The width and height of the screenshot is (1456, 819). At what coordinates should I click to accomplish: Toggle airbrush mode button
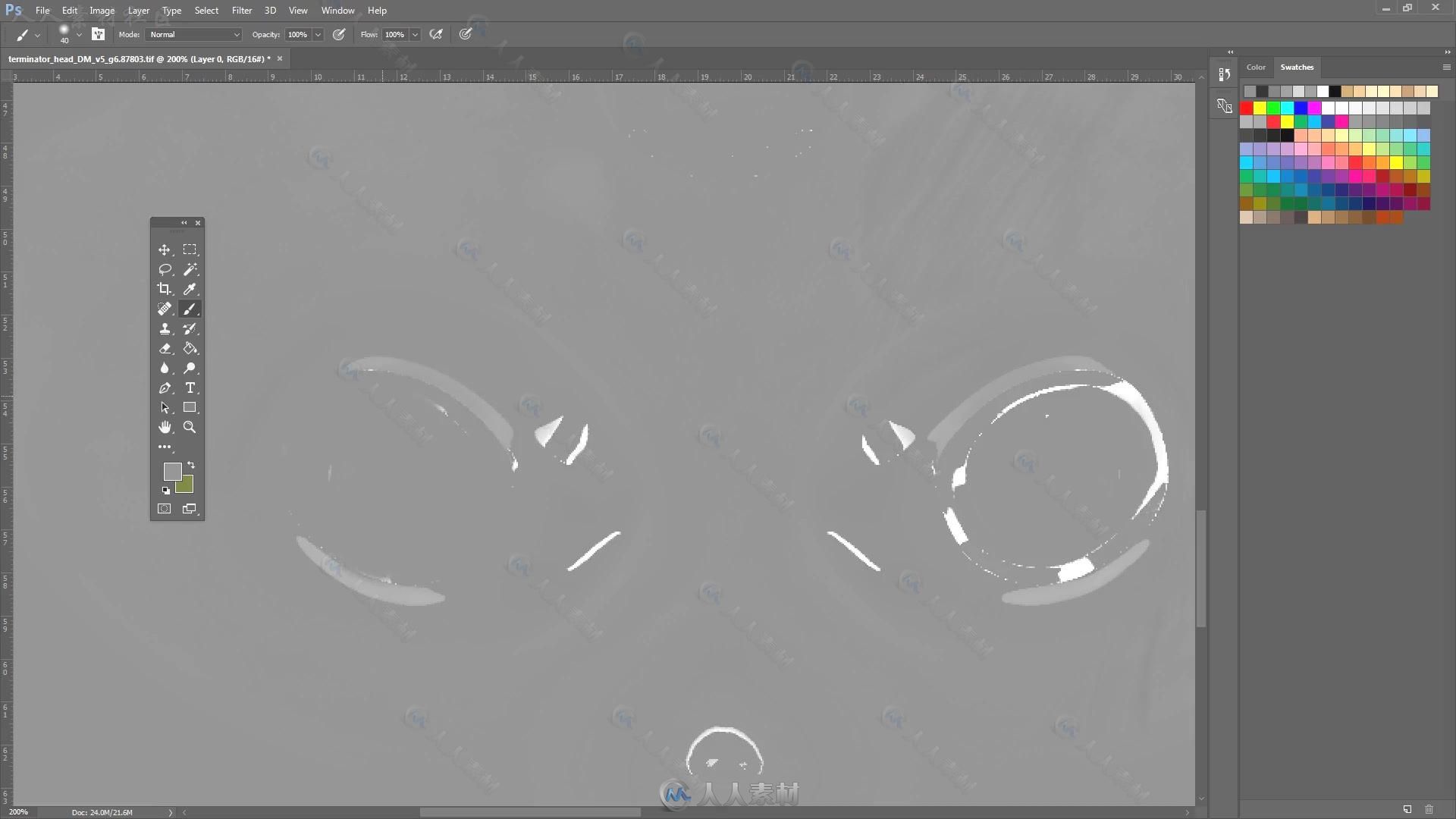click(436, 34)
